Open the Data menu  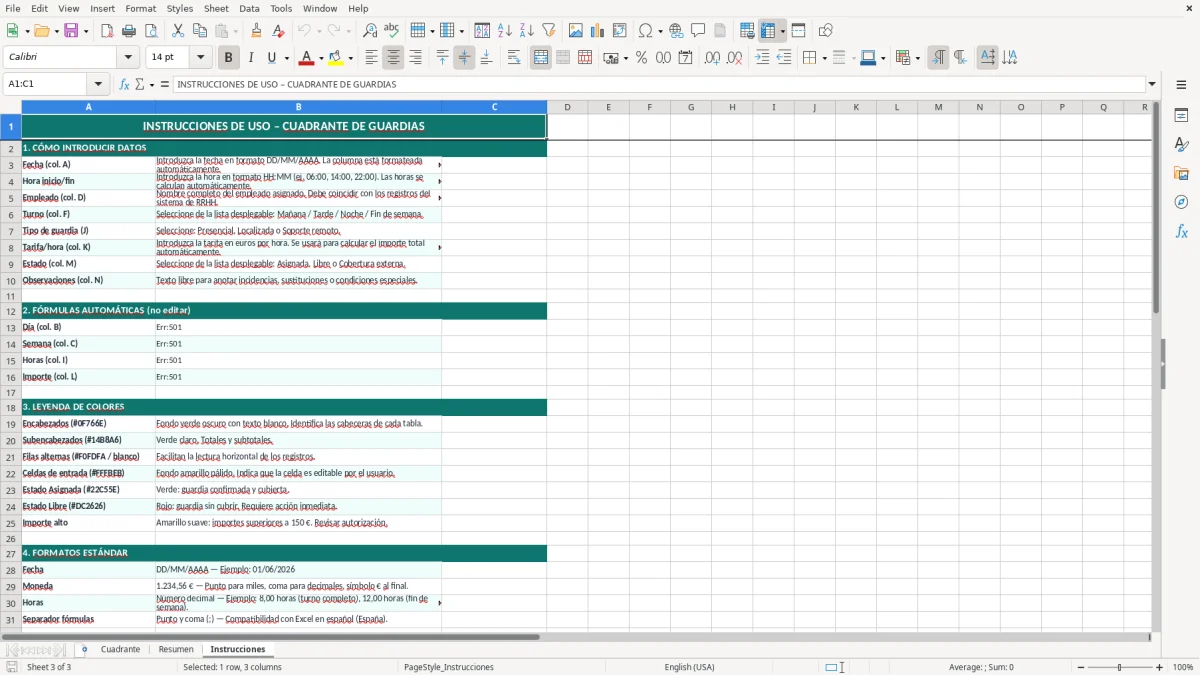click(249, 8)
